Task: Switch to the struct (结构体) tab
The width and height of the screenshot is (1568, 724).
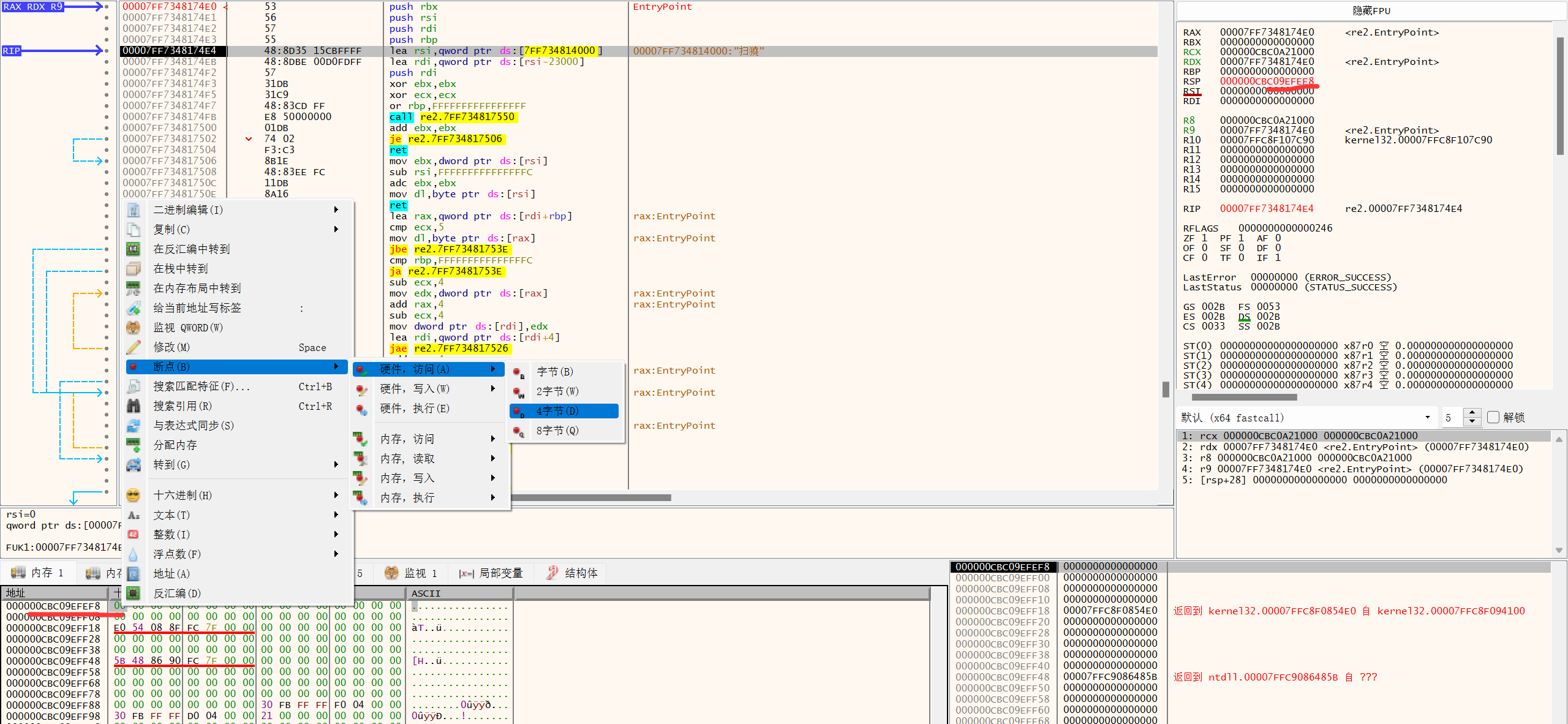Action: tap(572, 573)
